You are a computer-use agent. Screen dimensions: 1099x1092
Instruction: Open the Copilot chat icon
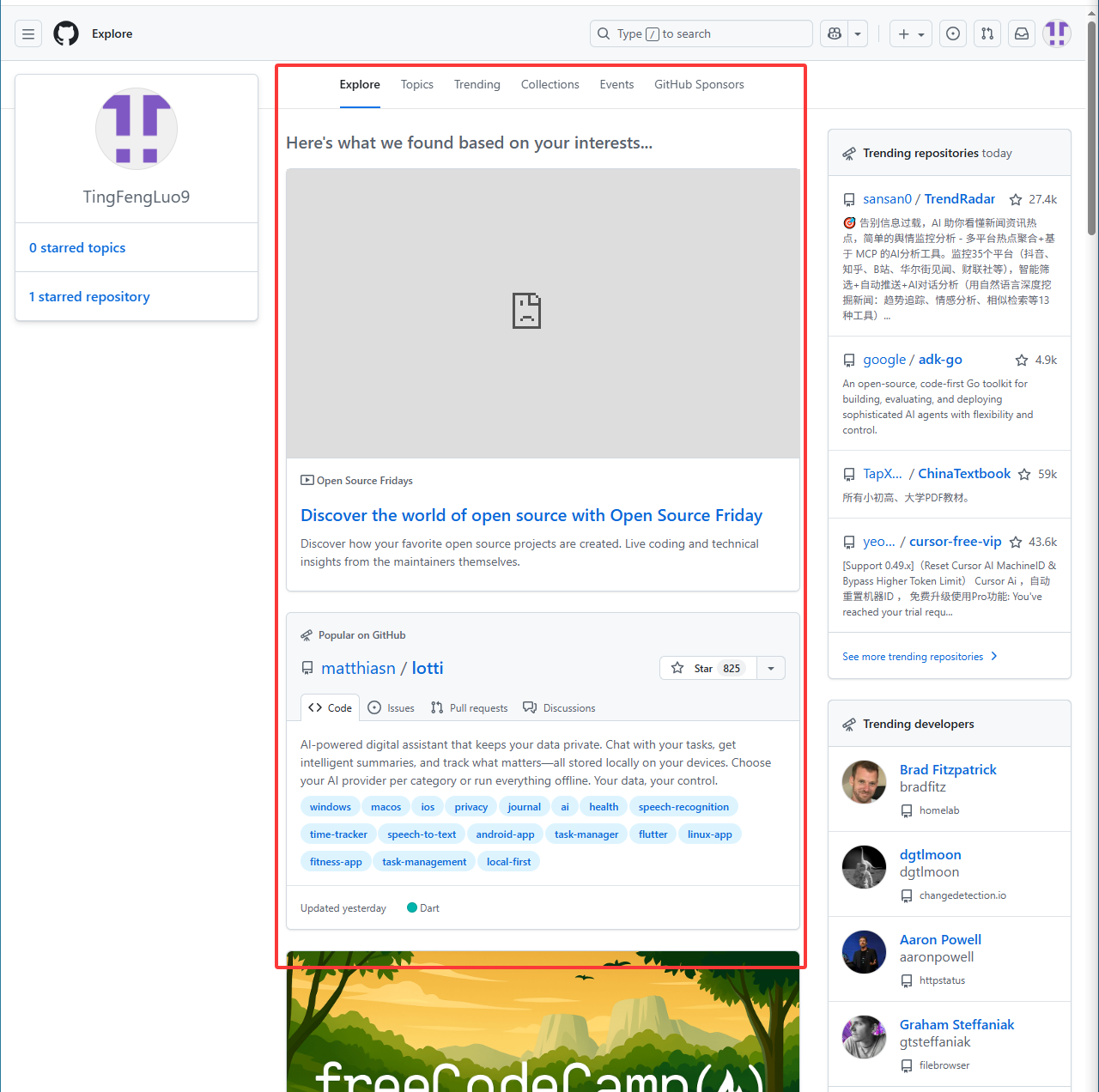pyautogui.click(x=835, y=33)
